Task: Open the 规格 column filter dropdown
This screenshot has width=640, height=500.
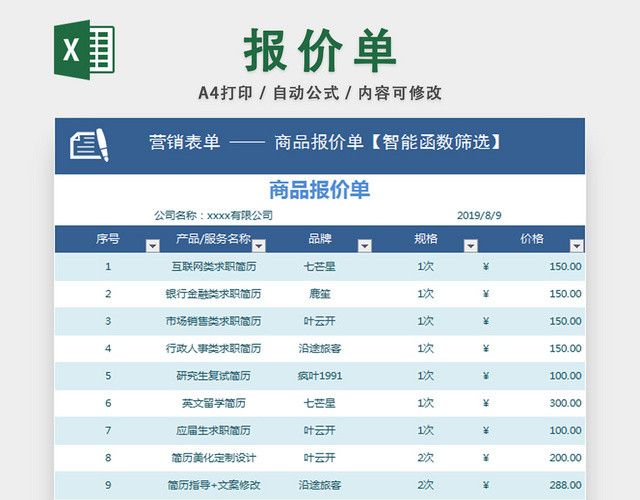Action: pyautogui.click(x=471, y=246)
